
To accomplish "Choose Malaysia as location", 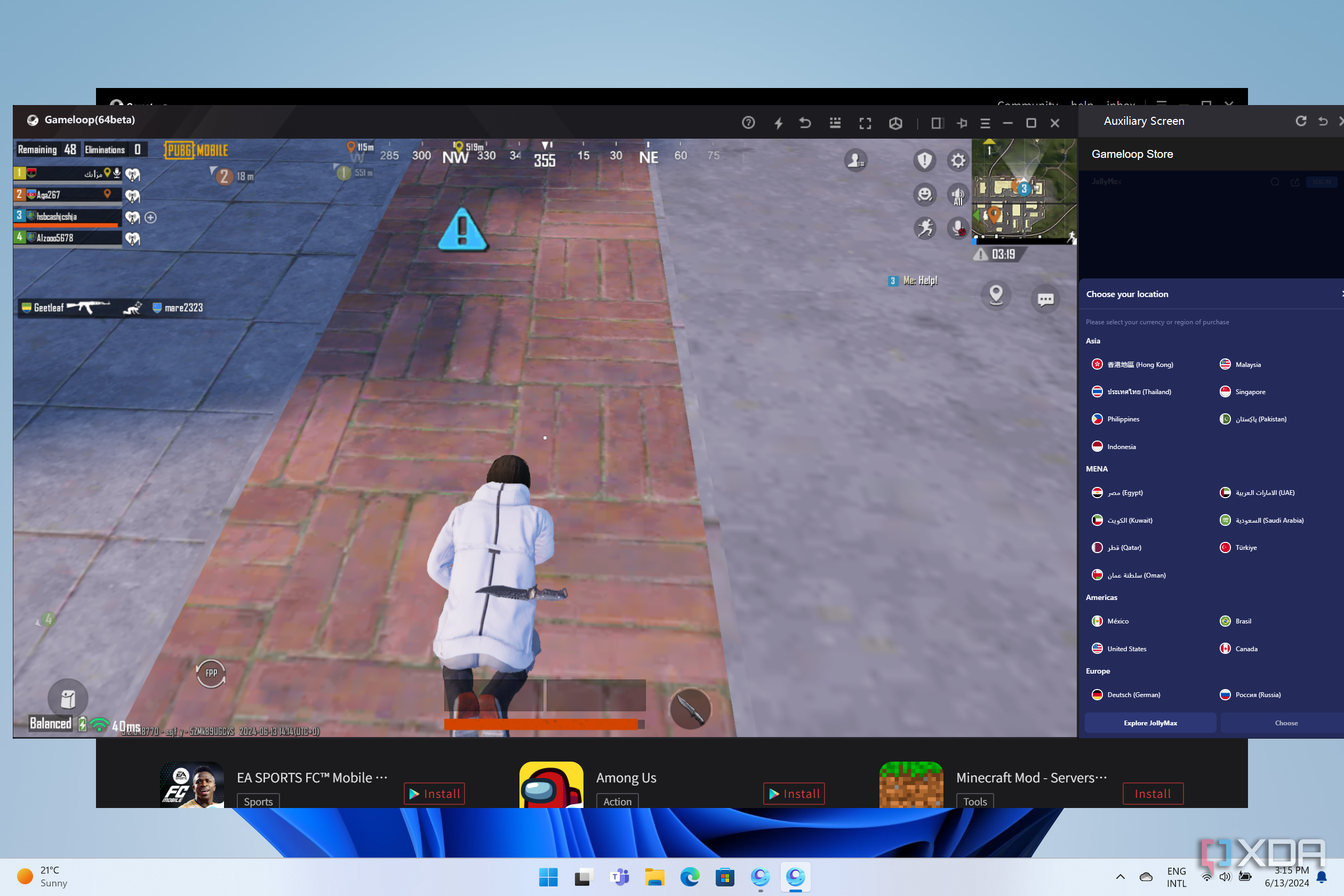I will pos(1240,365).
